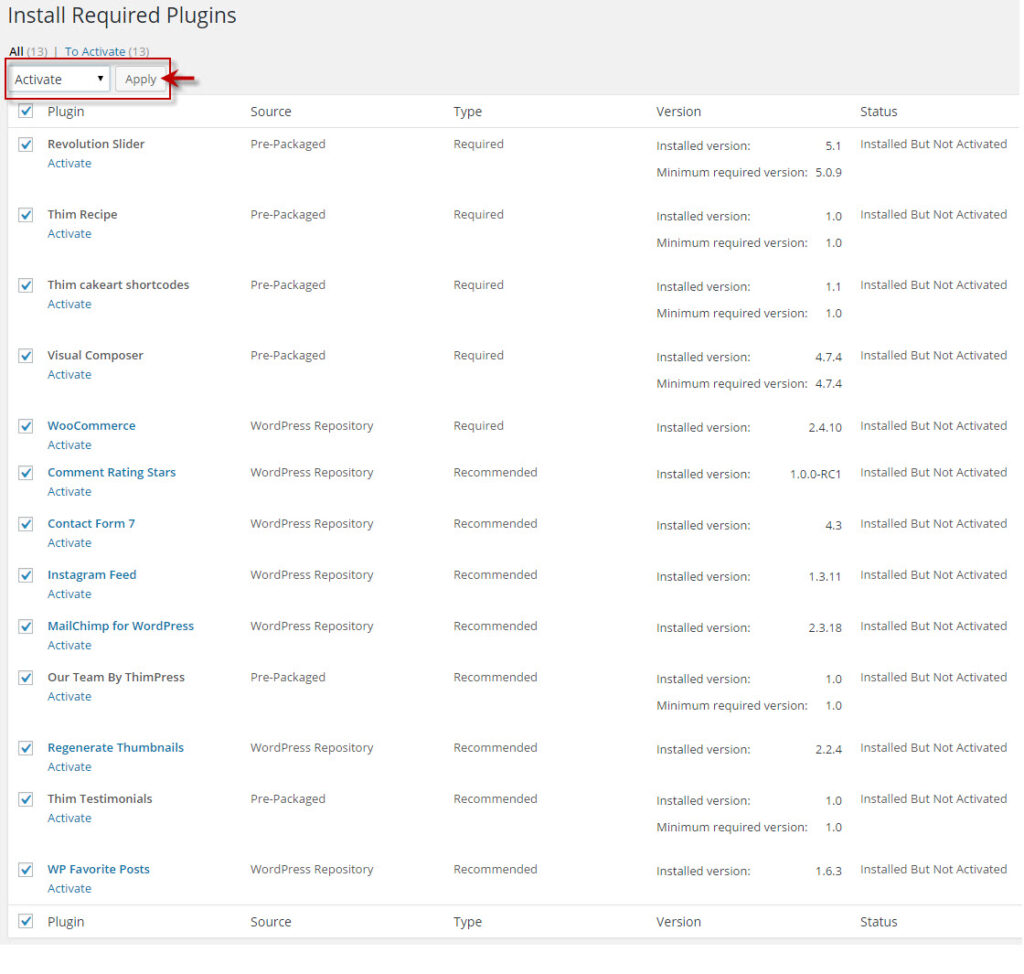Click minimum required version 5.0.9 value
Viewport: 1024px width, 974px height.
(x=829, y=172)
